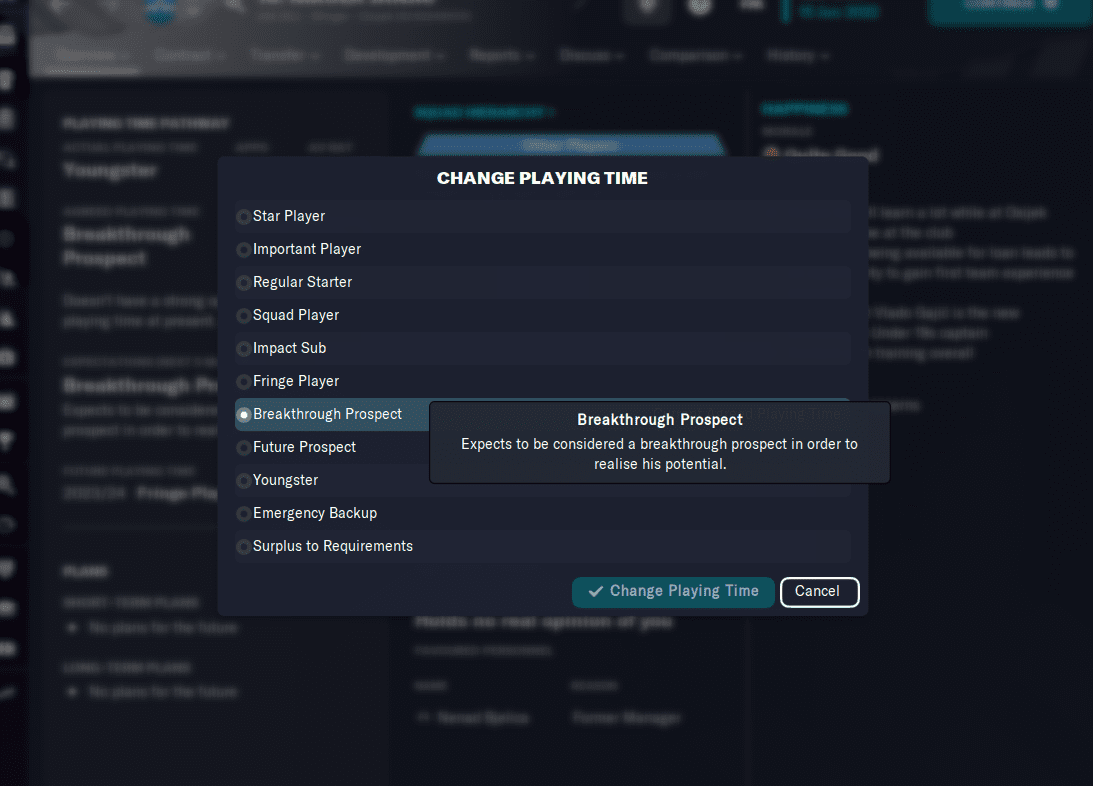
Task: Confirm with Change Playing Time button
Action: point(673,592)
